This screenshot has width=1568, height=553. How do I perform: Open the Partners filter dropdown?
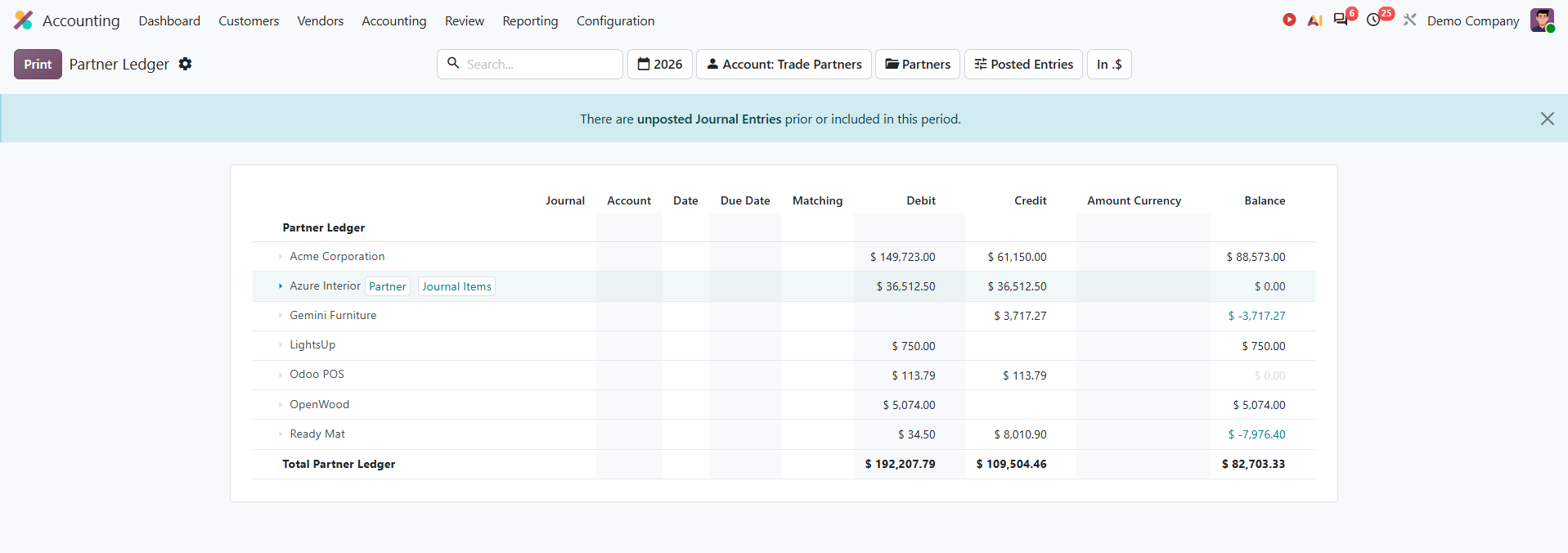pos(918,64)
